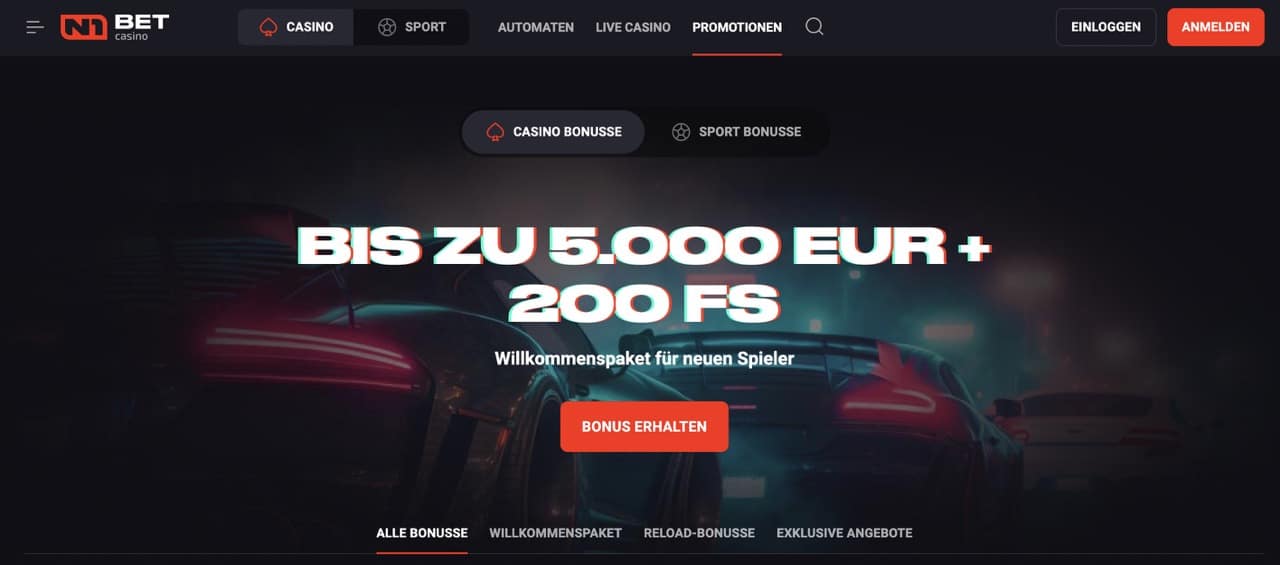Click the search magnifier icon

[x=814, y=27]
